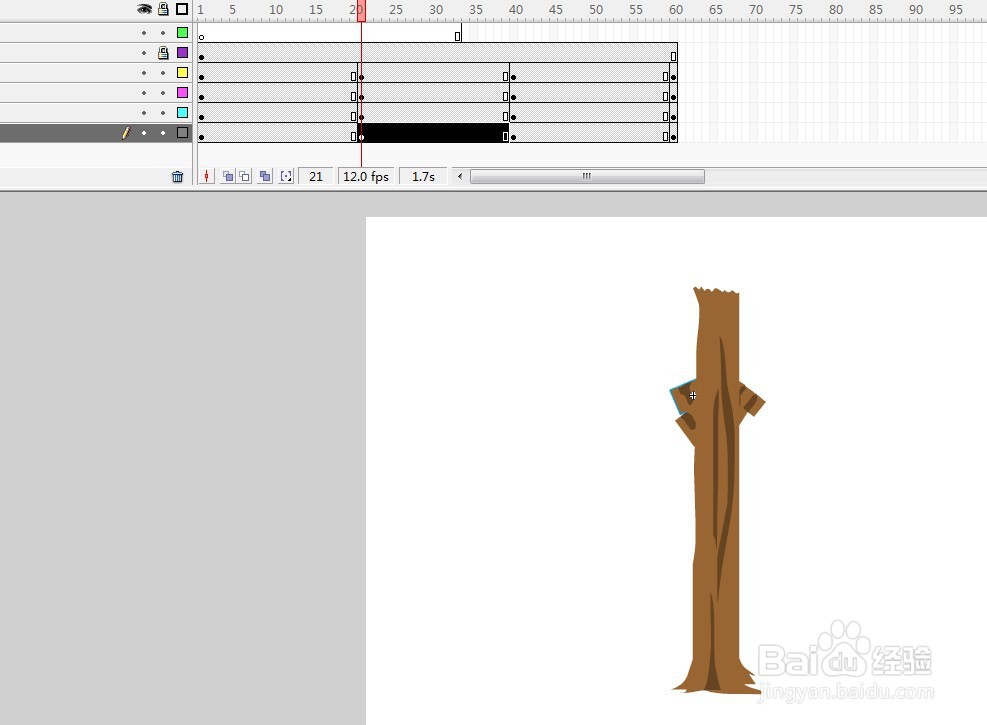
Task: Click the horizontal timeline scrollbar thumb
Action: [x=587, y=176]
